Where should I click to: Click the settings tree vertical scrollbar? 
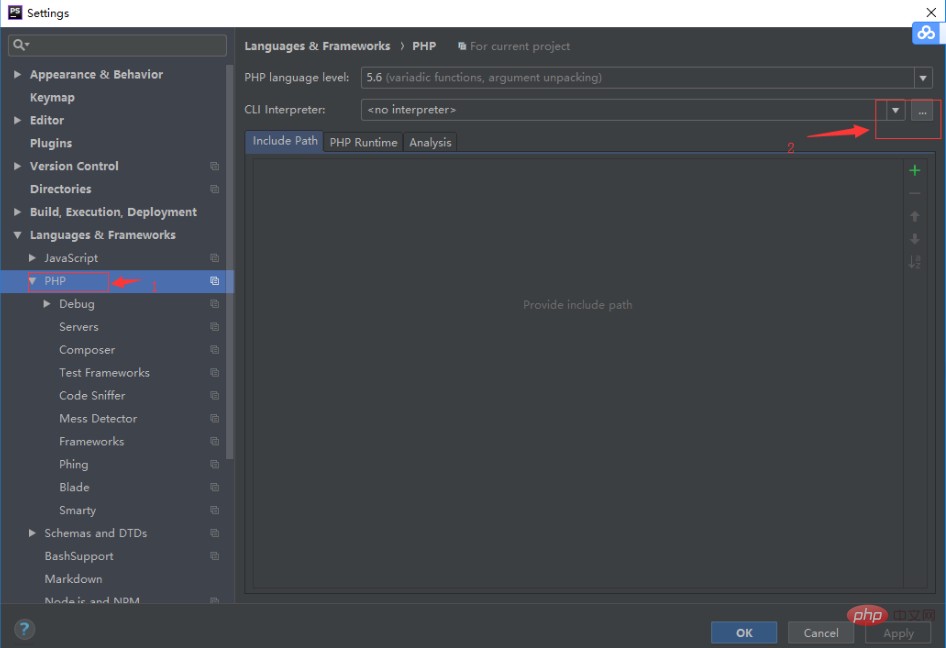229,262
